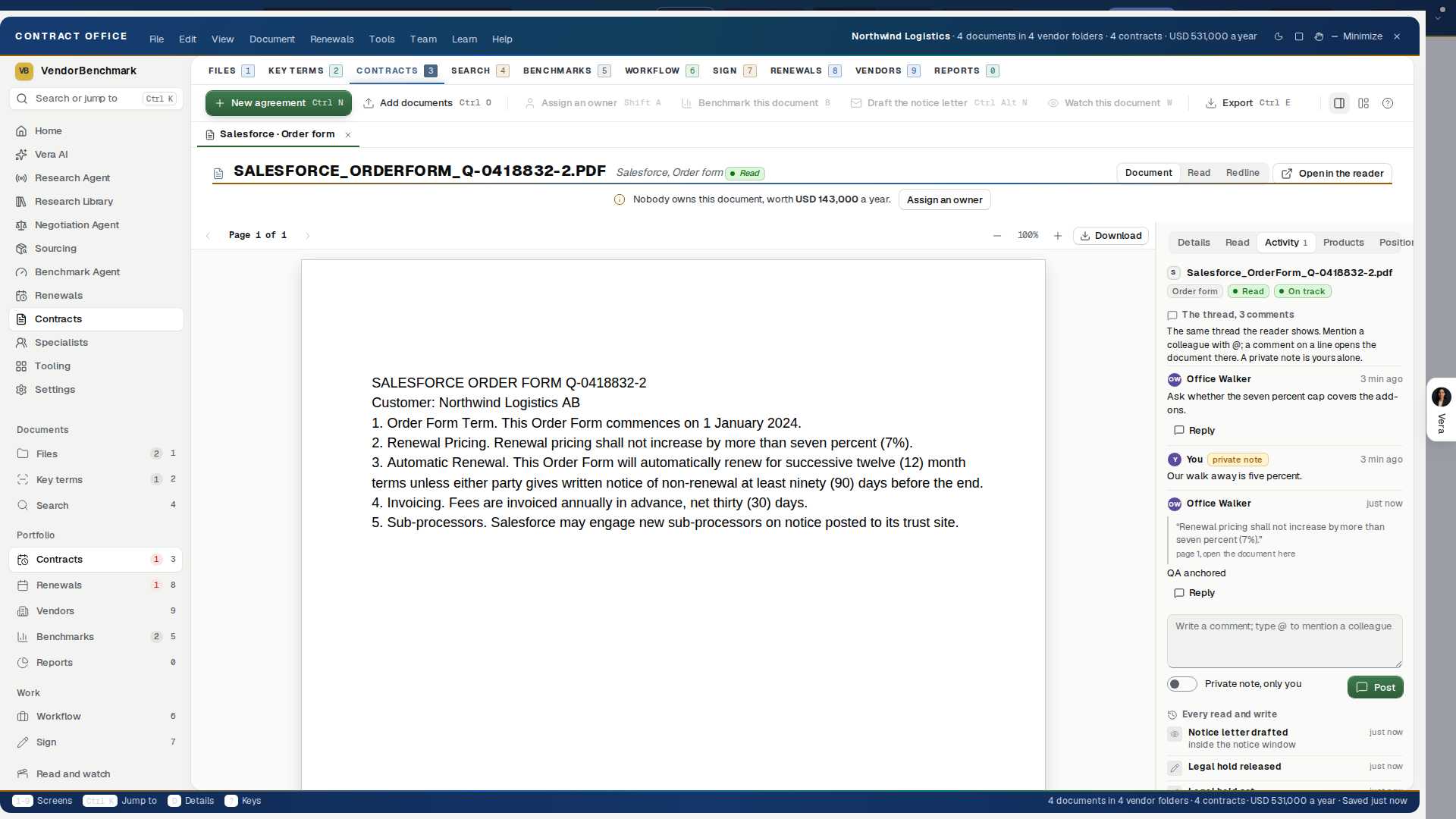Close the Salesforce Order form document tab
This screenshot has height=819, width=1456.
click(348, 135)
